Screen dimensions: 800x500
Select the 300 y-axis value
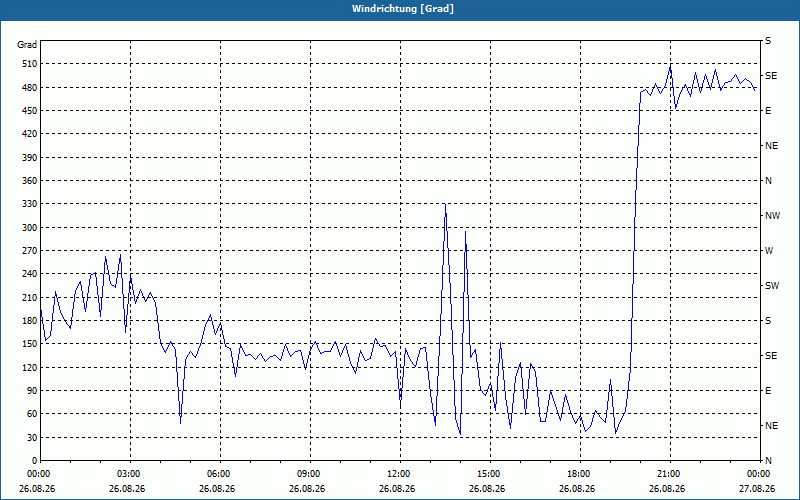click(x=30, y=228)
